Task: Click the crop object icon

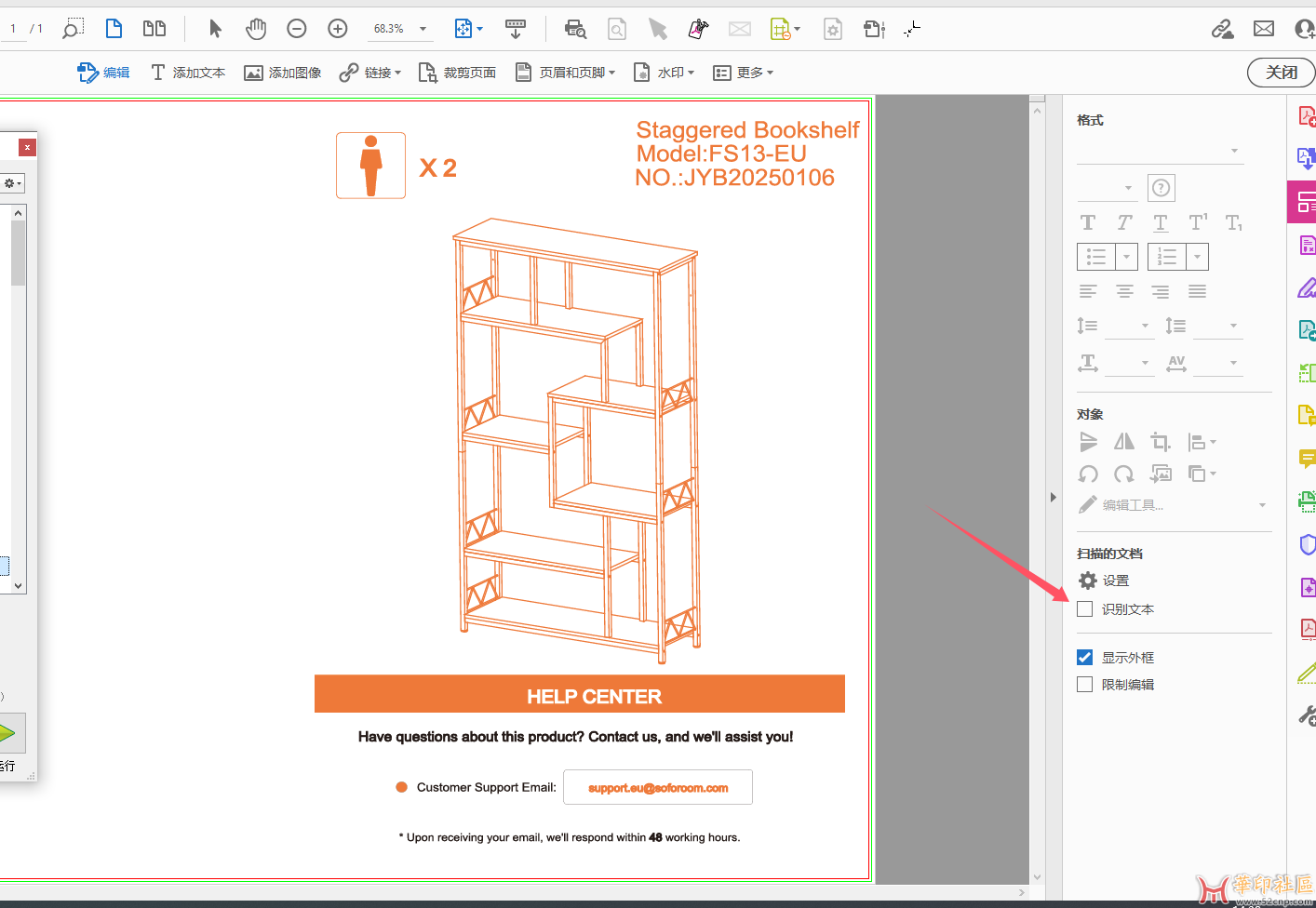Action: pos(1161,442)
